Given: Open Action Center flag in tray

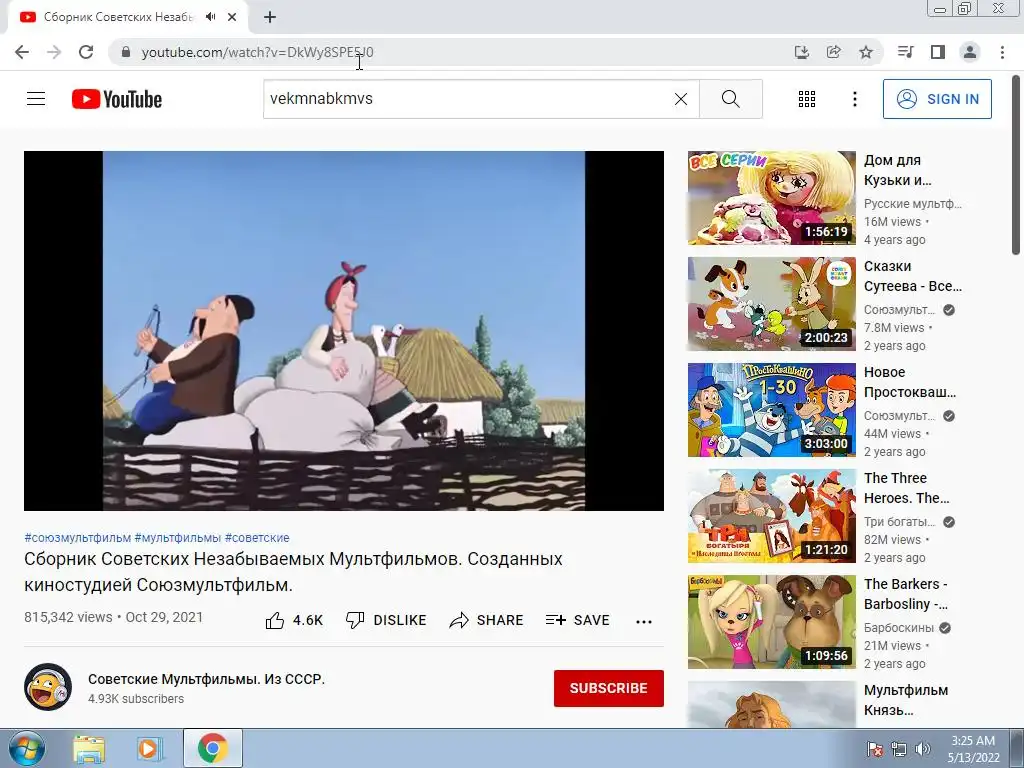Looking at the screenshot, I should coord(875,749).
